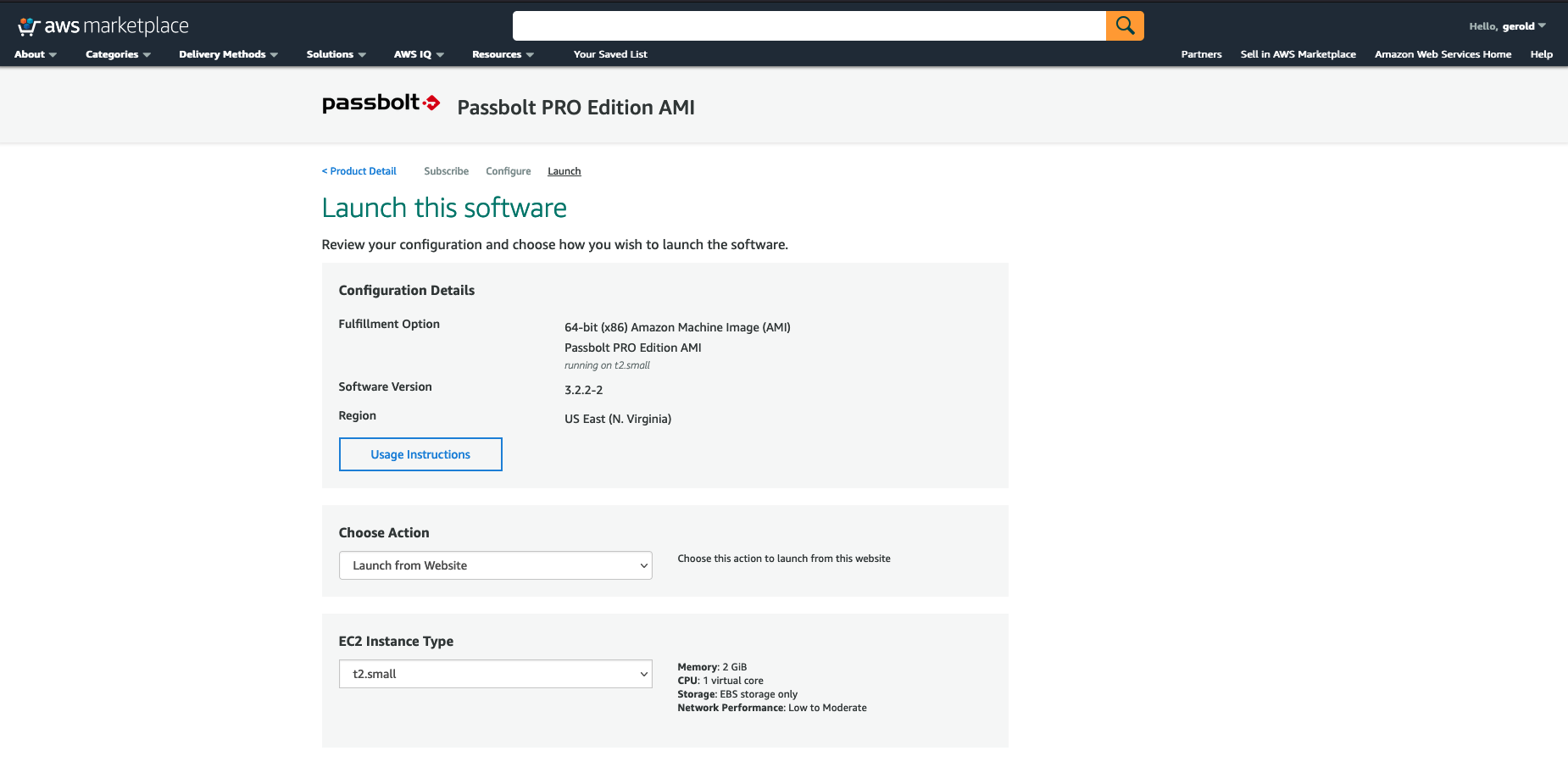Screen dimensions: 1568x762
Task: Click 'Choose this action to launch from this website'
Action: point(784,559)
